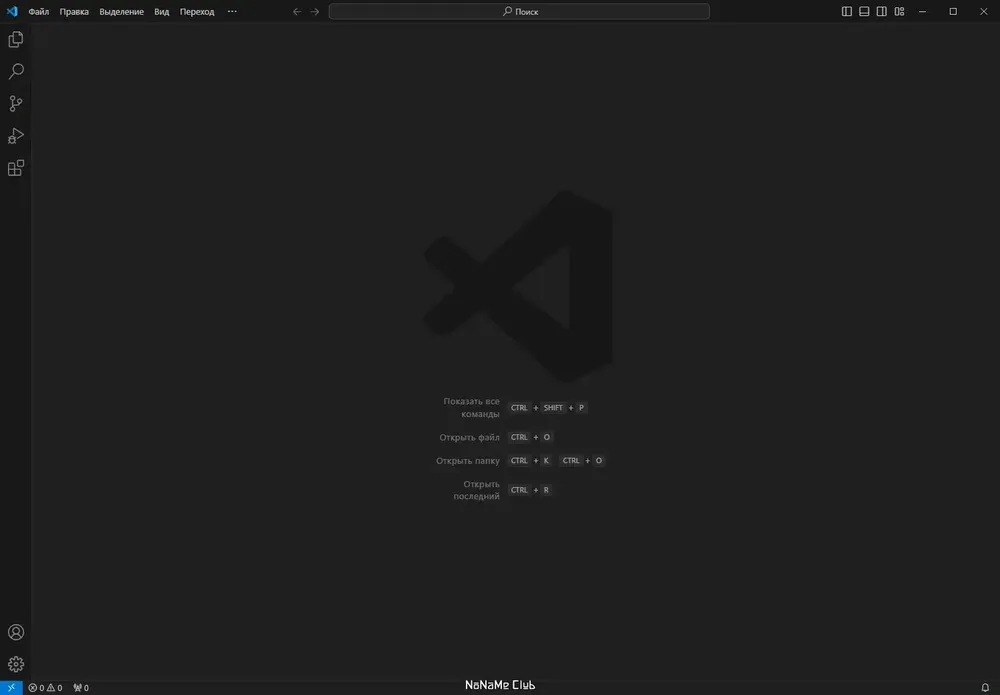Open the Переход menu
Screen dimensions: 1000x695
click(x=197, y=11)
